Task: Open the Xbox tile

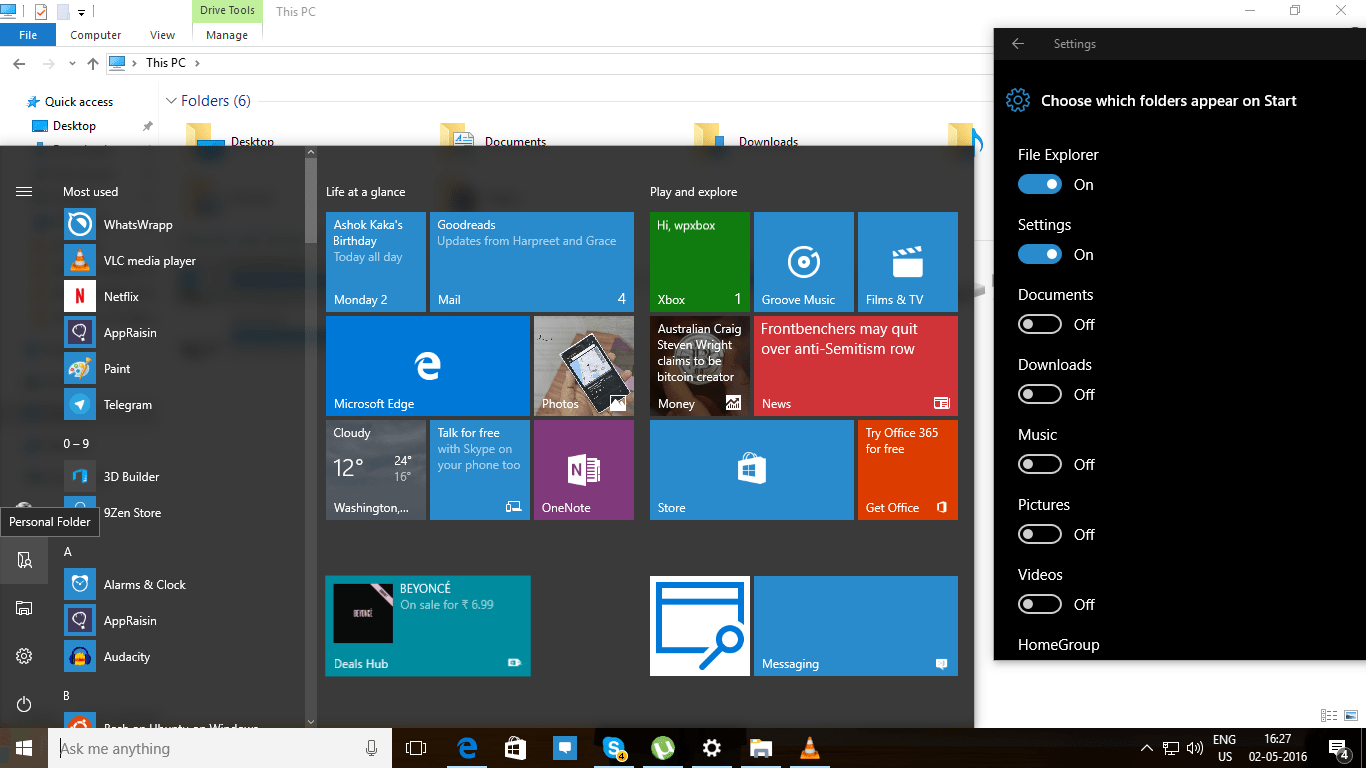Action: coord(700,262)
